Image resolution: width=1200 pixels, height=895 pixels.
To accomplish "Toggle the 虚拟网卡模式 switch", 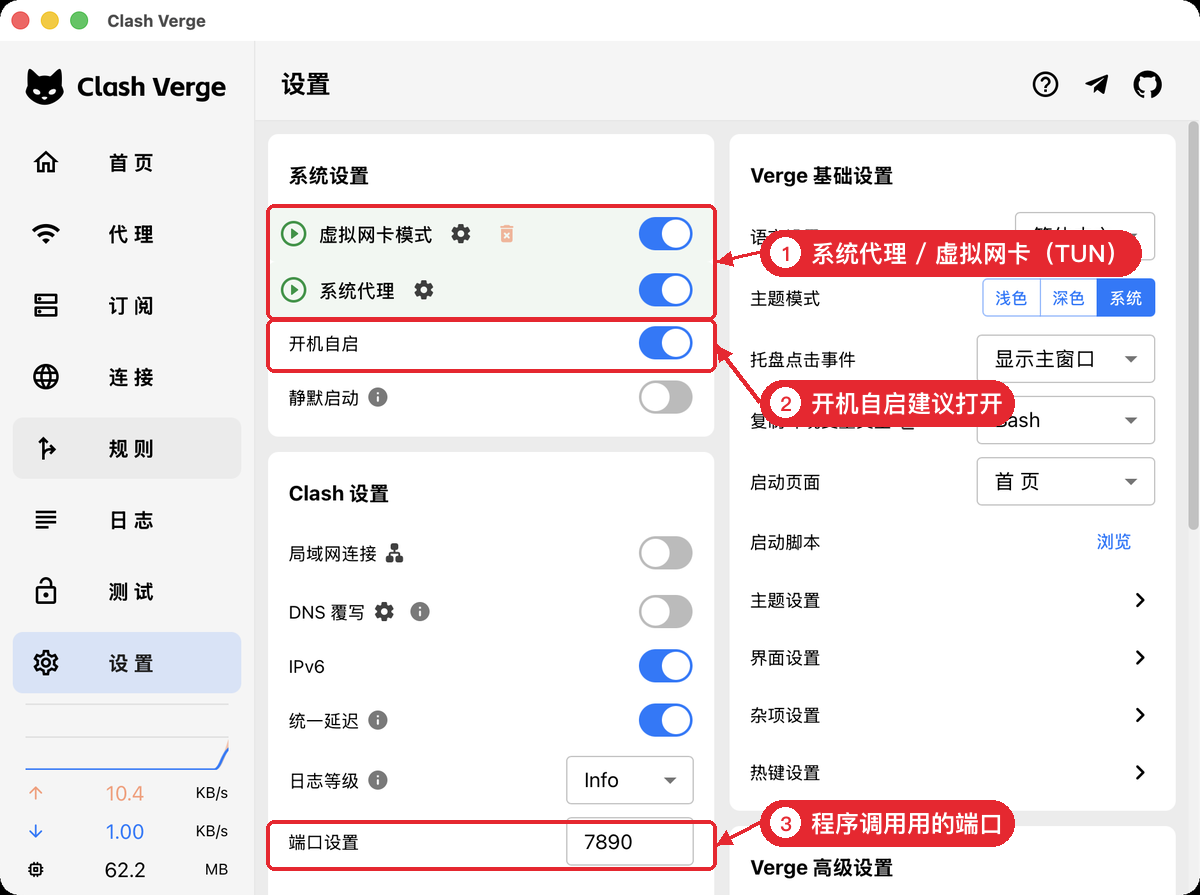I will pyautogui.click(x=666, y=234).
